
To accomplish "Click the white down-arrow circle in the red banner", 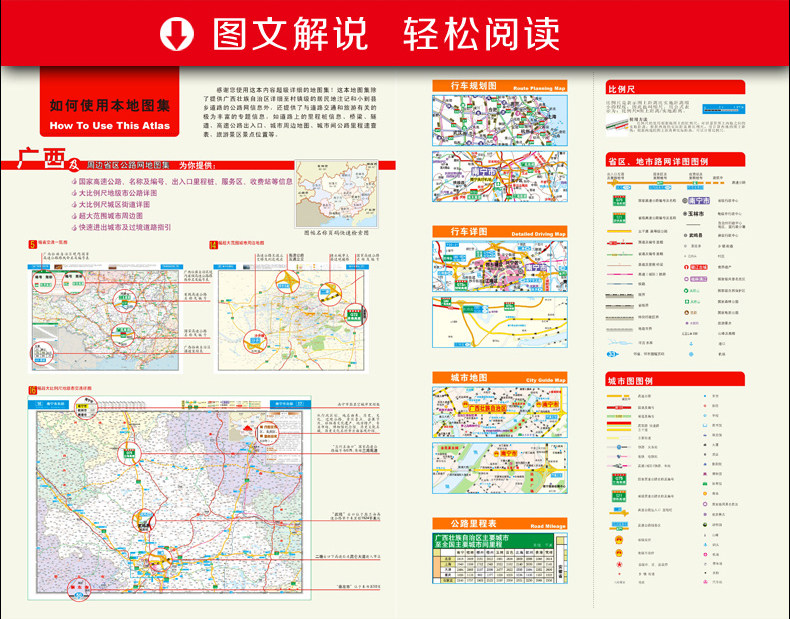I will 176,33.
